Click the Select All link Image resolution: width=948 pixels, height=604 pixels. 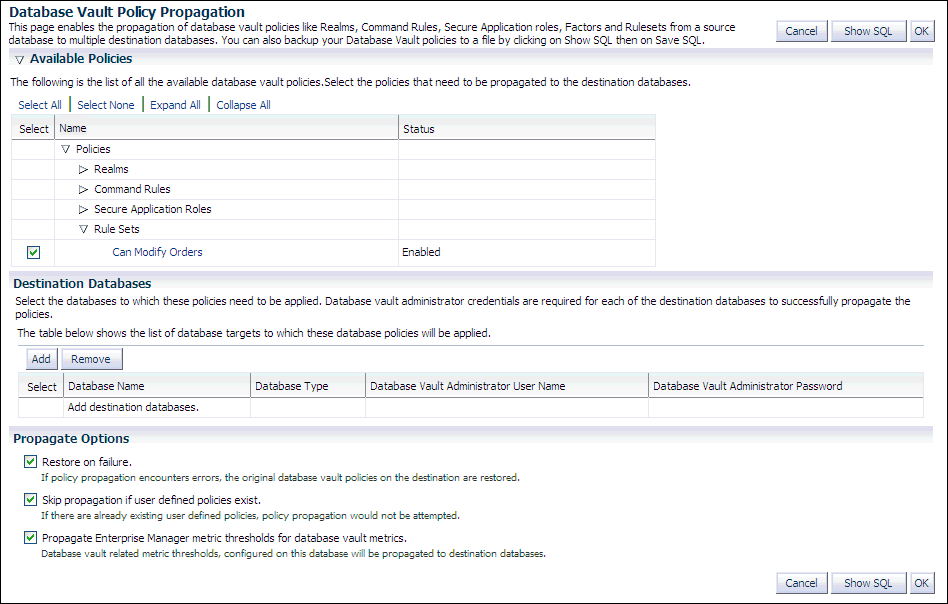[40, 105]
